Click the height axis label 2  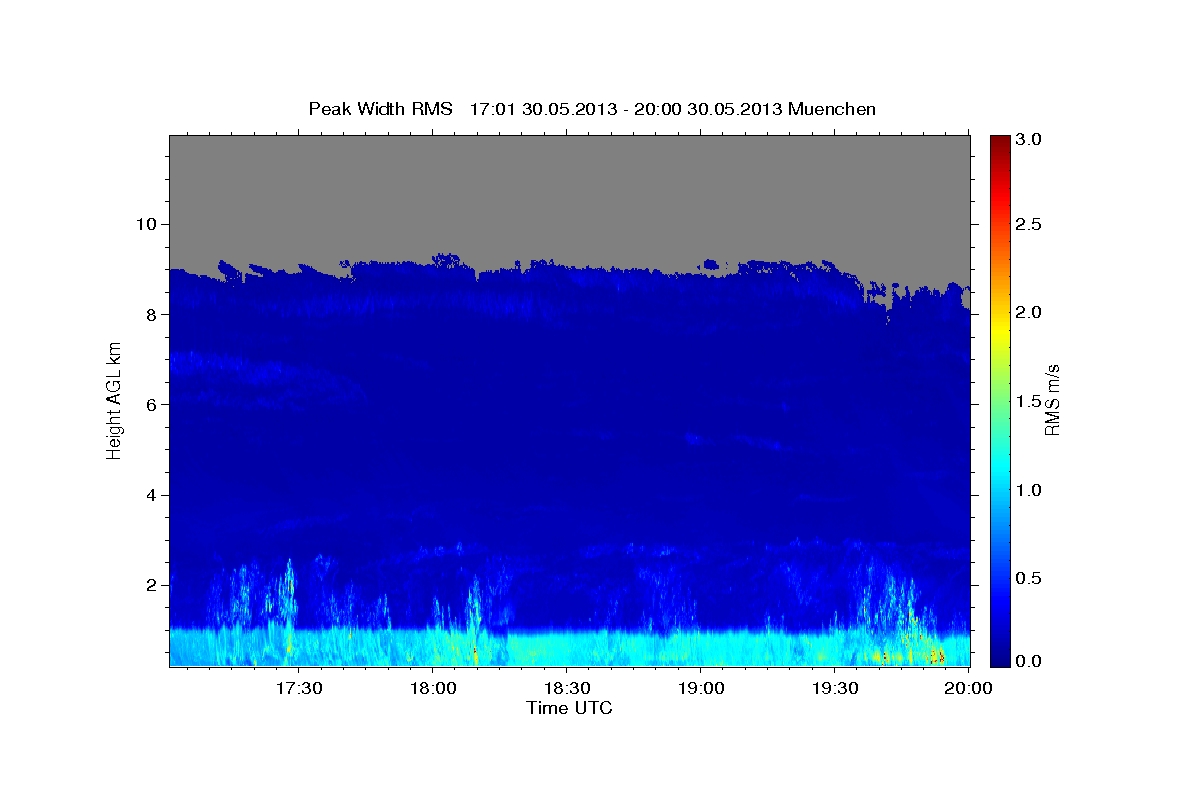pyautogui.click(x=154, y=585)
